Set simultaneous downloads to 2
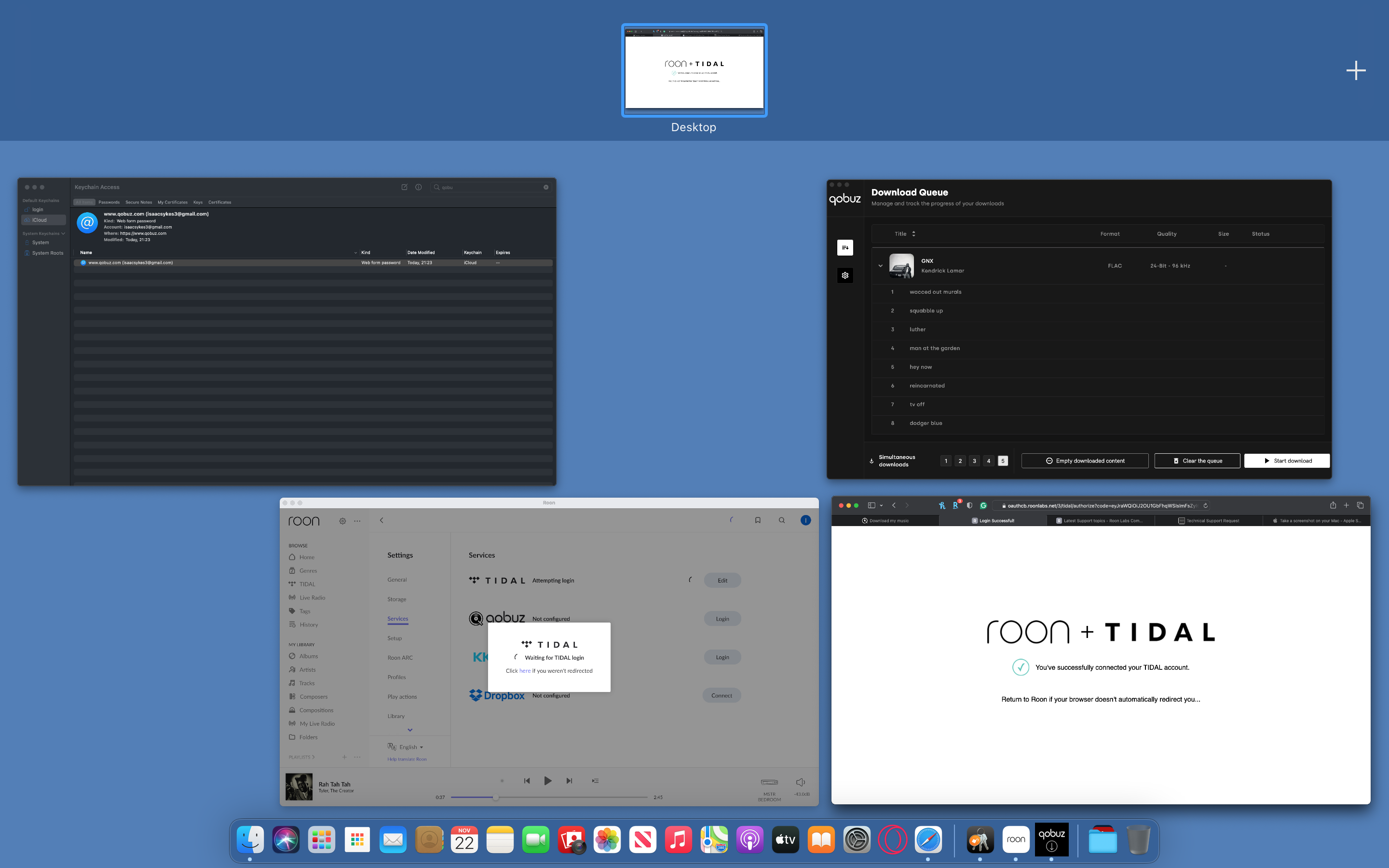 point(960,461)
